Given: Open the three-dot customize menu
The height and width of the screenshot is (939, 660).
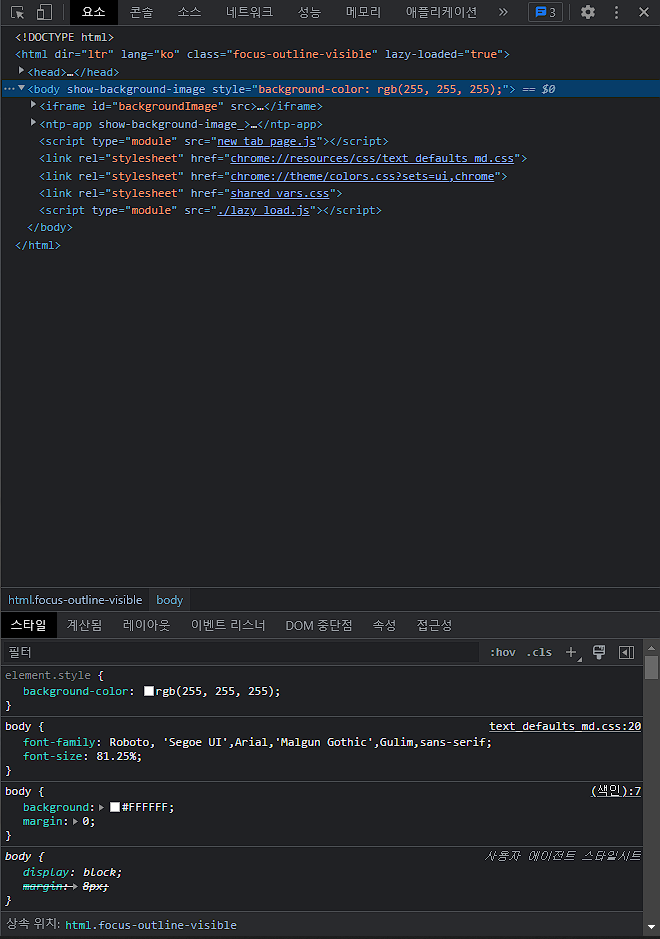Looking at the screenshot, I should pyautogui.click(x=616, y=12).
